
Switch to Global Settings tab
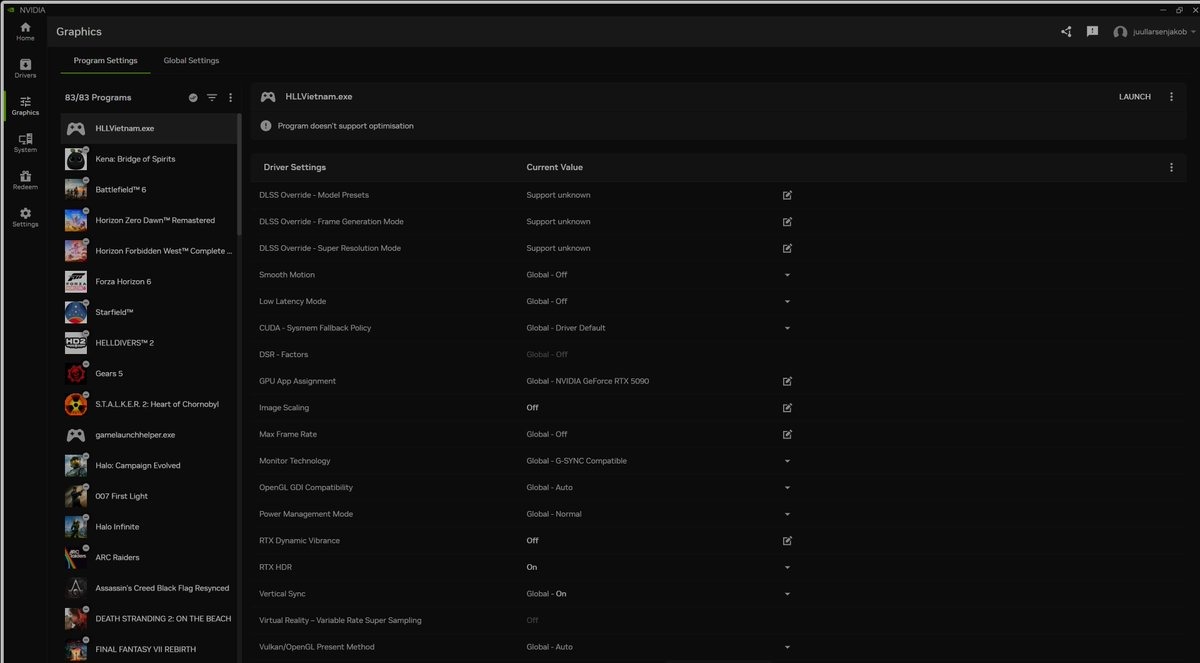click(191, 61)
